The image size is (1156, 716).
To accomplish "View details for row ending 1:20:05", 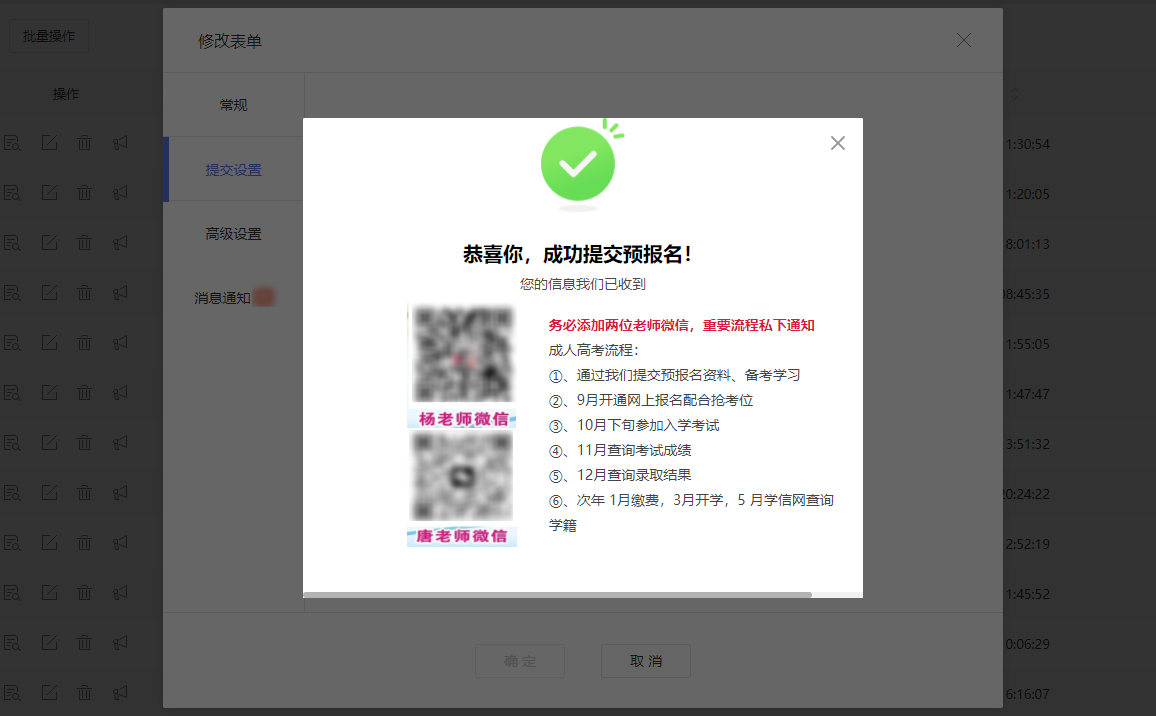I will (x=12, y=193).
